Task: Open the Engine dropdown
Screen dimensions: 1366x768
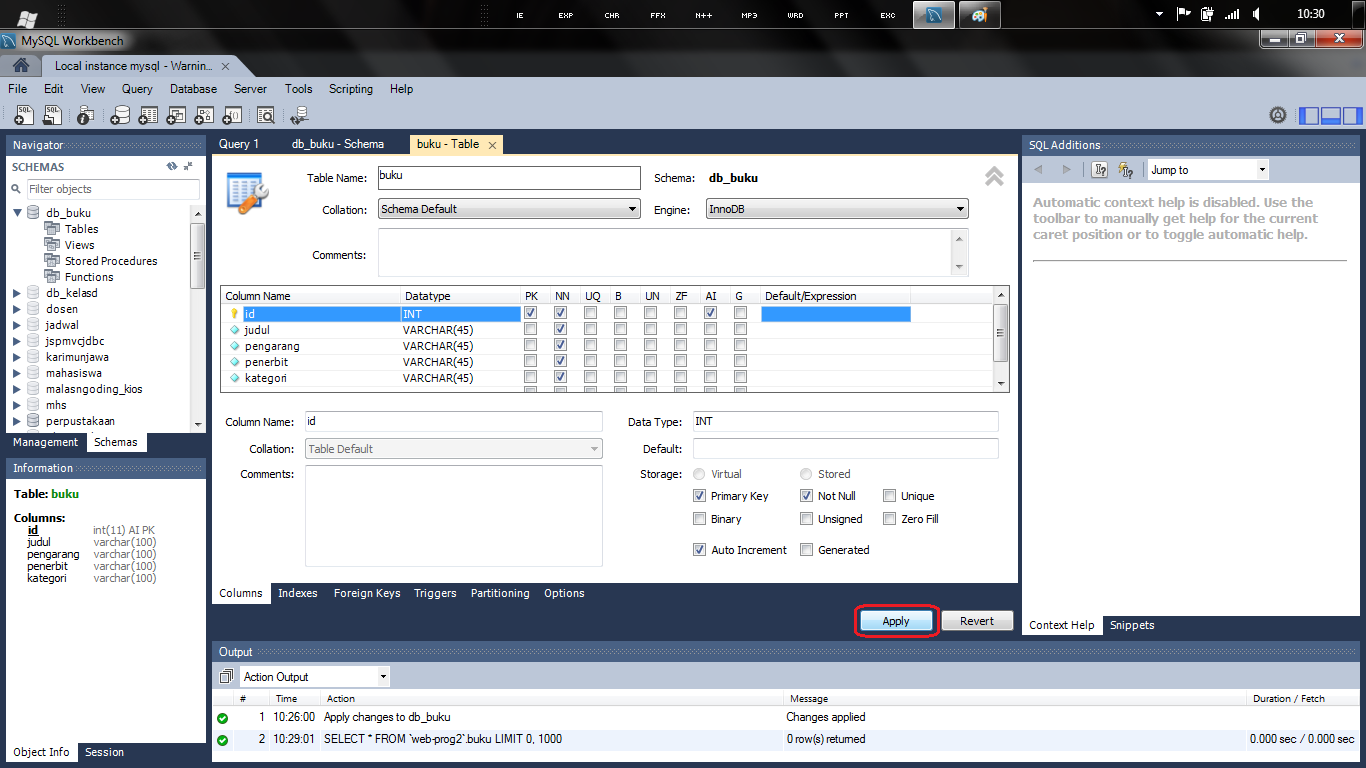Action: click(837, 209)
